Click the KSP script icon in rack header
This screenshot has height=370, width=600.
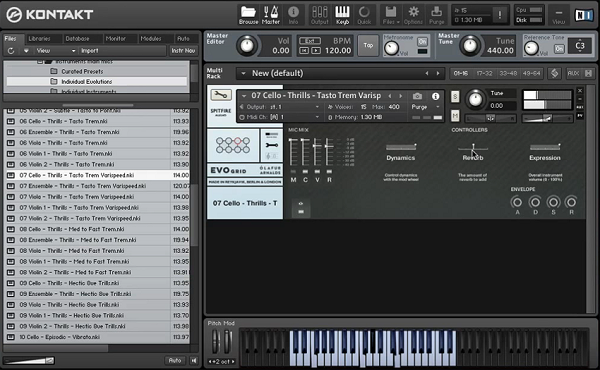click(554, 73)
